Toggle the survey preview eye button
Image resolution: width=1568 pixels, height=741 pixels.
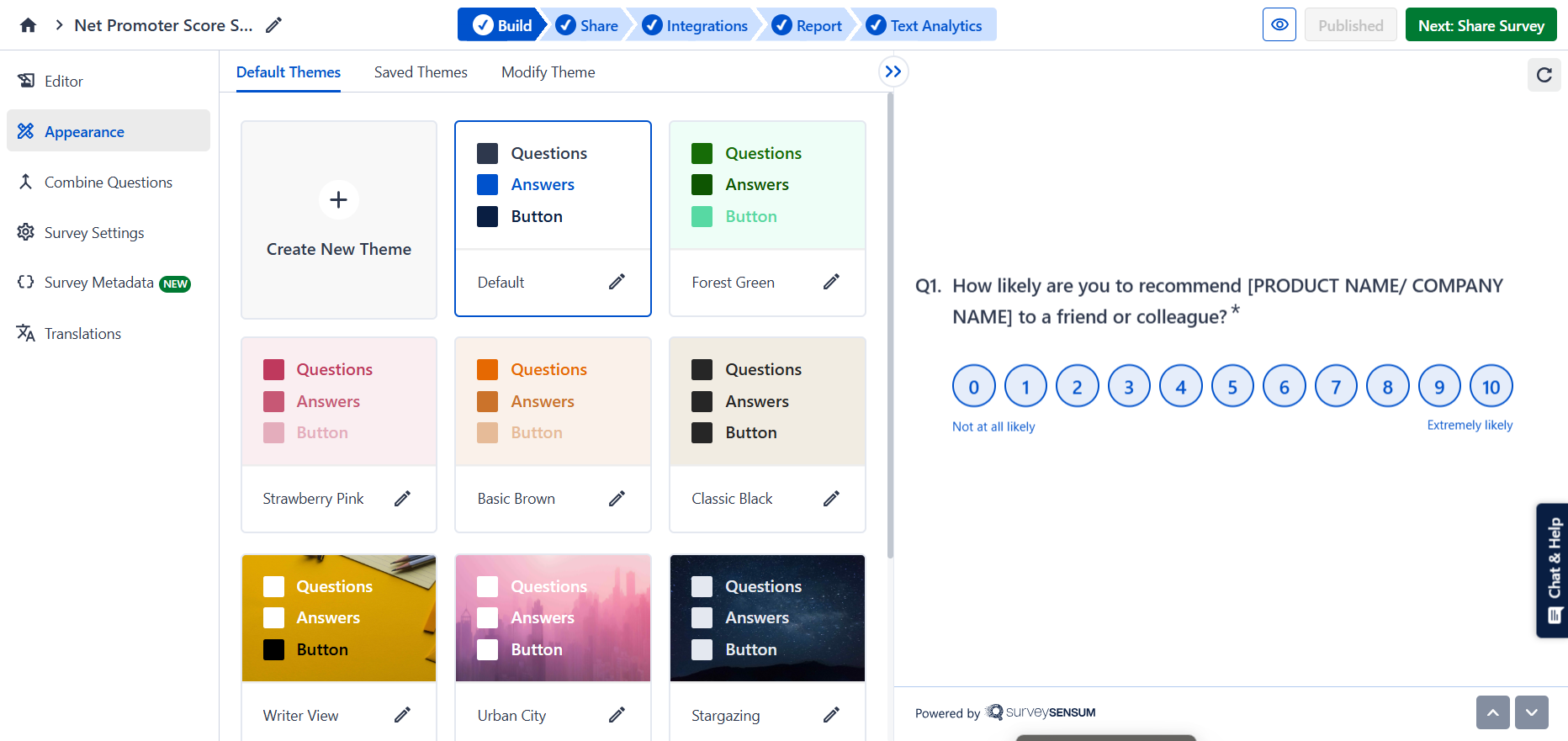point(1279,25)
